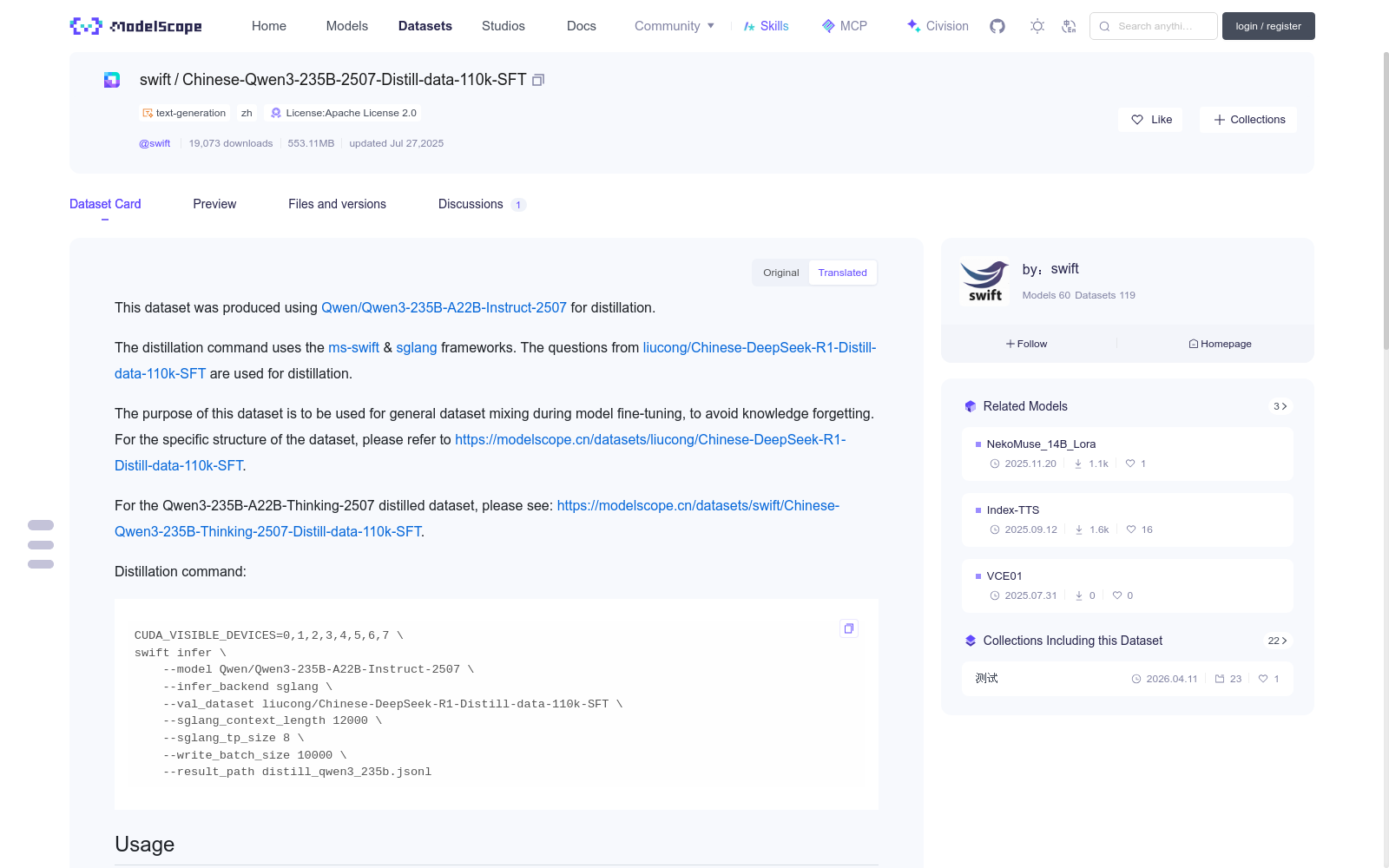Click the "Usage" heading

coord(144,845)
